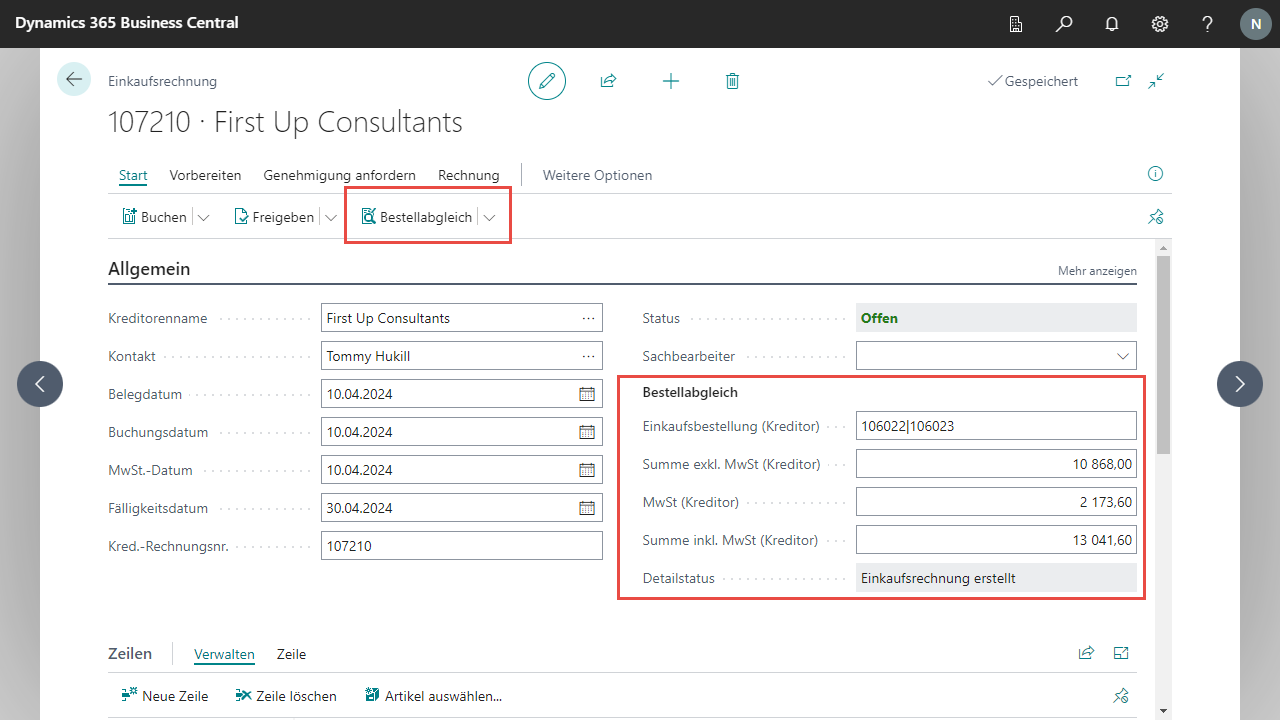Click the scrollbar down arrow

coord(1163,710)
